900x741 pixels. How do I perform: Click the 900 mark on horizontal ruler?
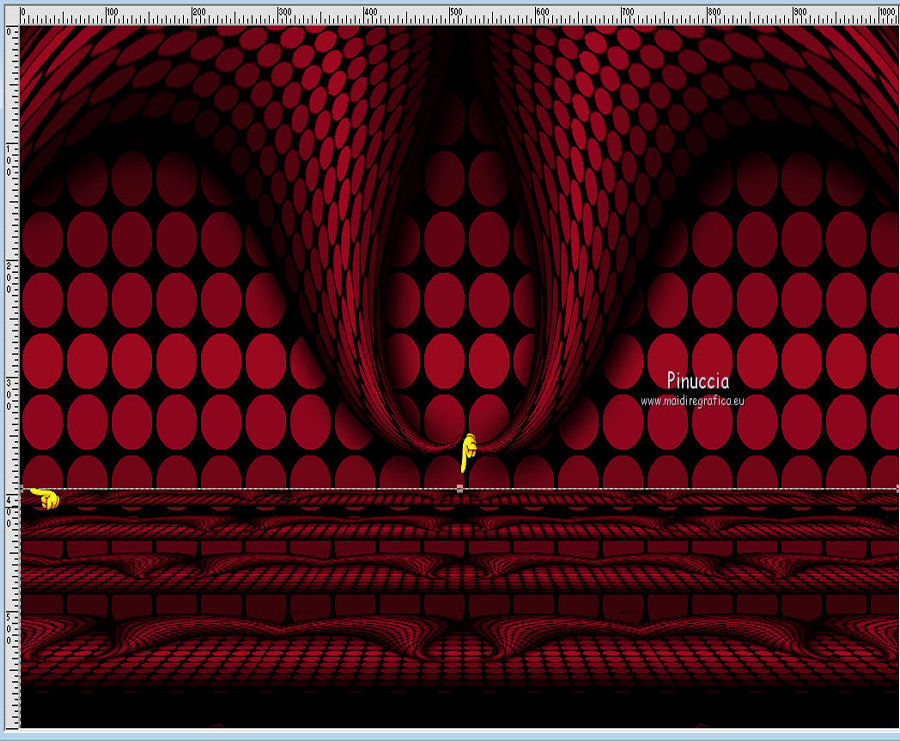pos(799,14)
